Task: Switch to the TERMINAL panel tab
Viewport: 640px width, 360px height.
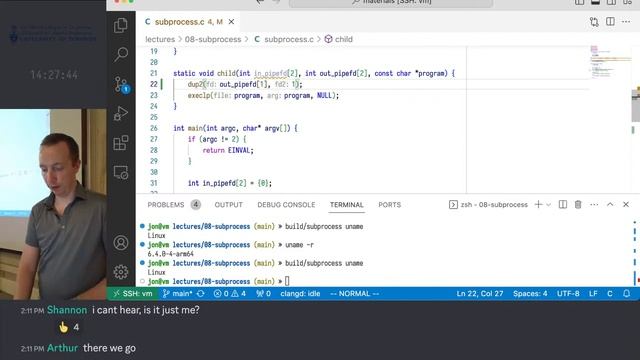Action: tap(347, 204)
